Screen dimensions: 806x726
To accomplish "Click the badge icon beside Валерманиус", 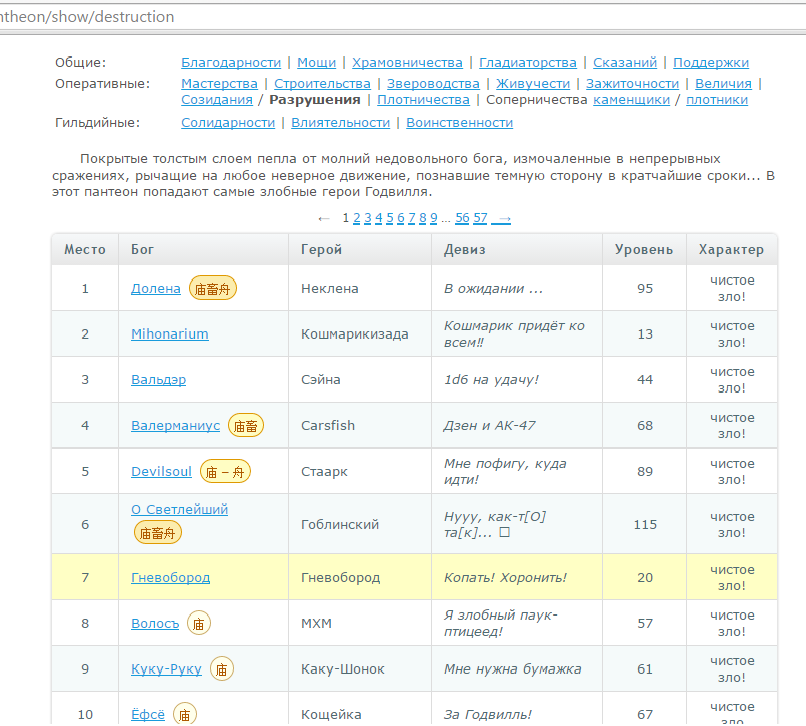I will point(246,425).
